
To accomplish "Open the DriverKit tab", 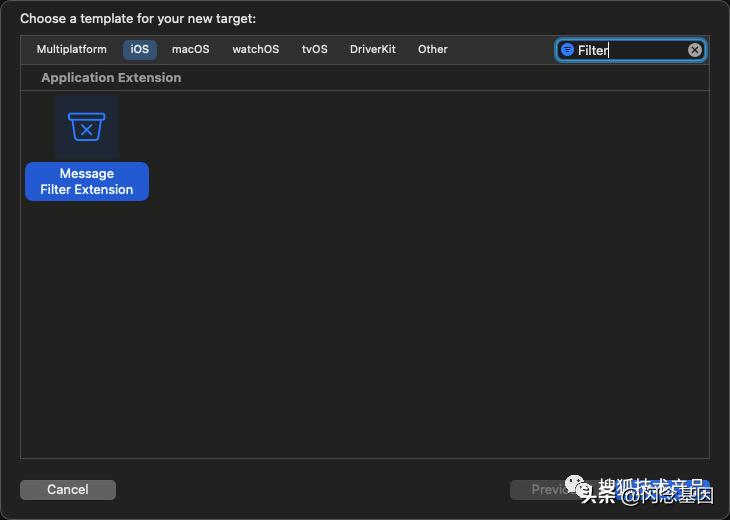I will [x=372, y=49].
